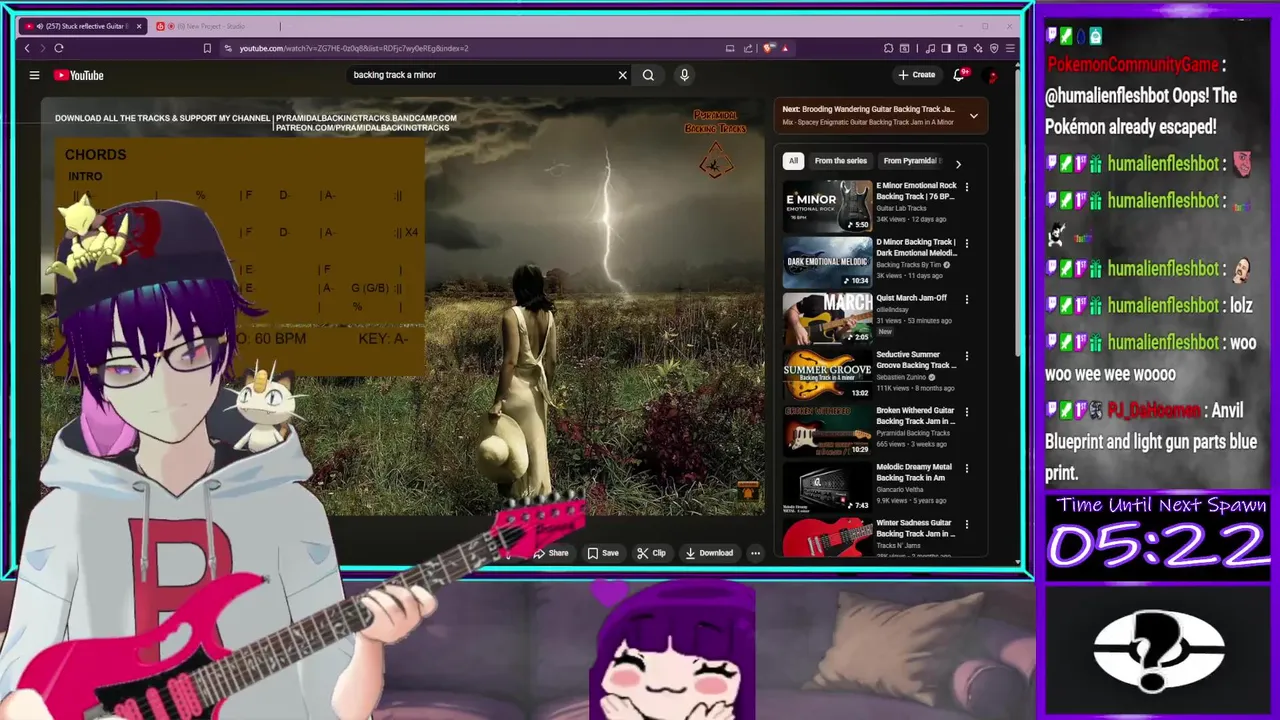
Task: Open the YouTube hamburger guide menu
Action: 34,75
